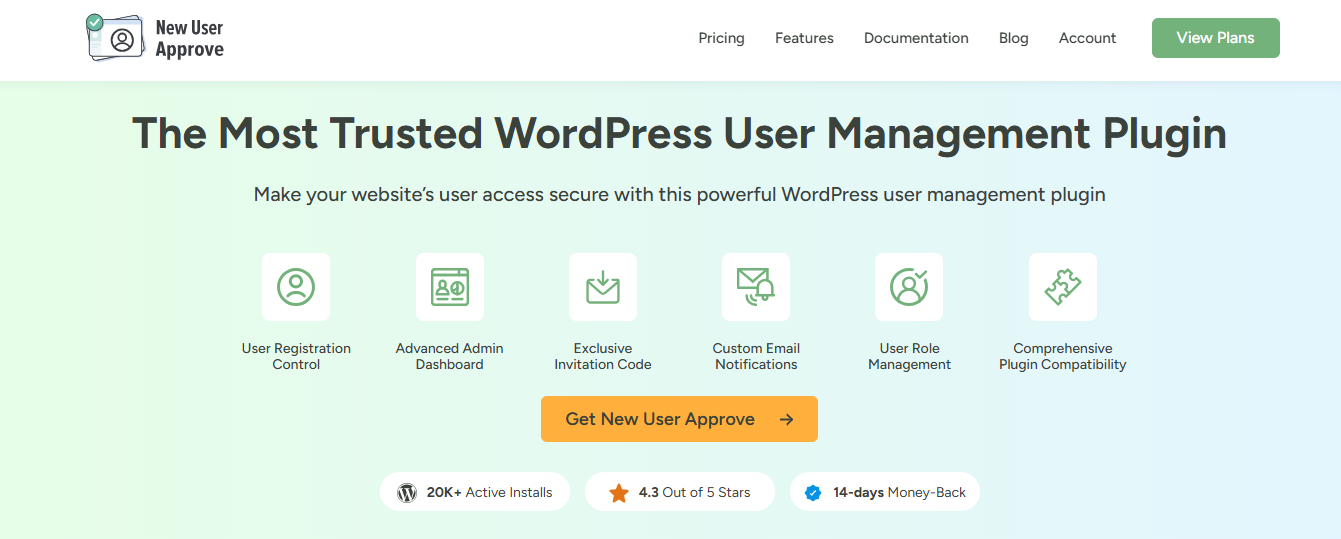1341x539 pixels.
Task: Click the Custom Email Notifications icon
Action: [756, 287]
